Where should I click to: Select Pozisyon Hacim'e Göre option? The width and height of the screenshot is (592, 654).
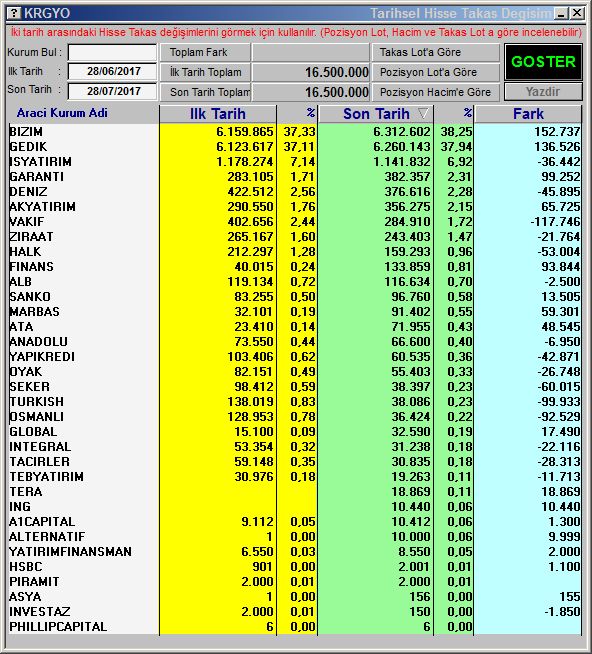(436, 92)
